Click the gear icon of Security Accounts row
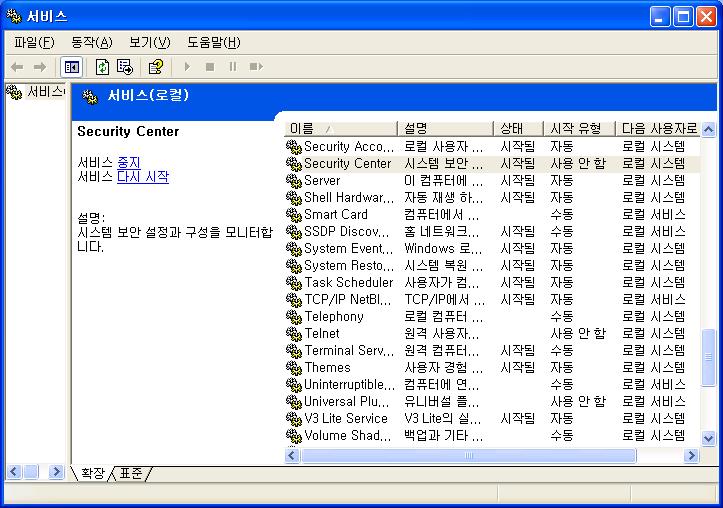This screenshot has height=508, width=723. [294, 147]
